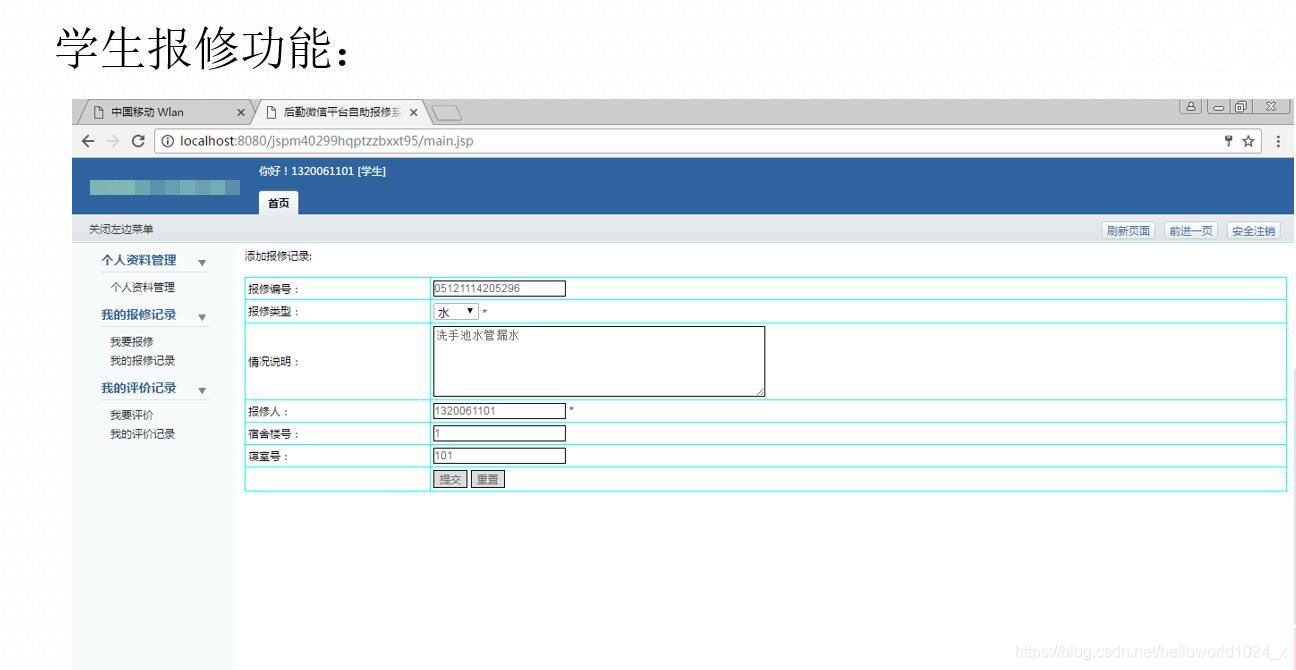Click the 报修编号 input field
The image size is (1296, 670).
(x=499, y=289)
